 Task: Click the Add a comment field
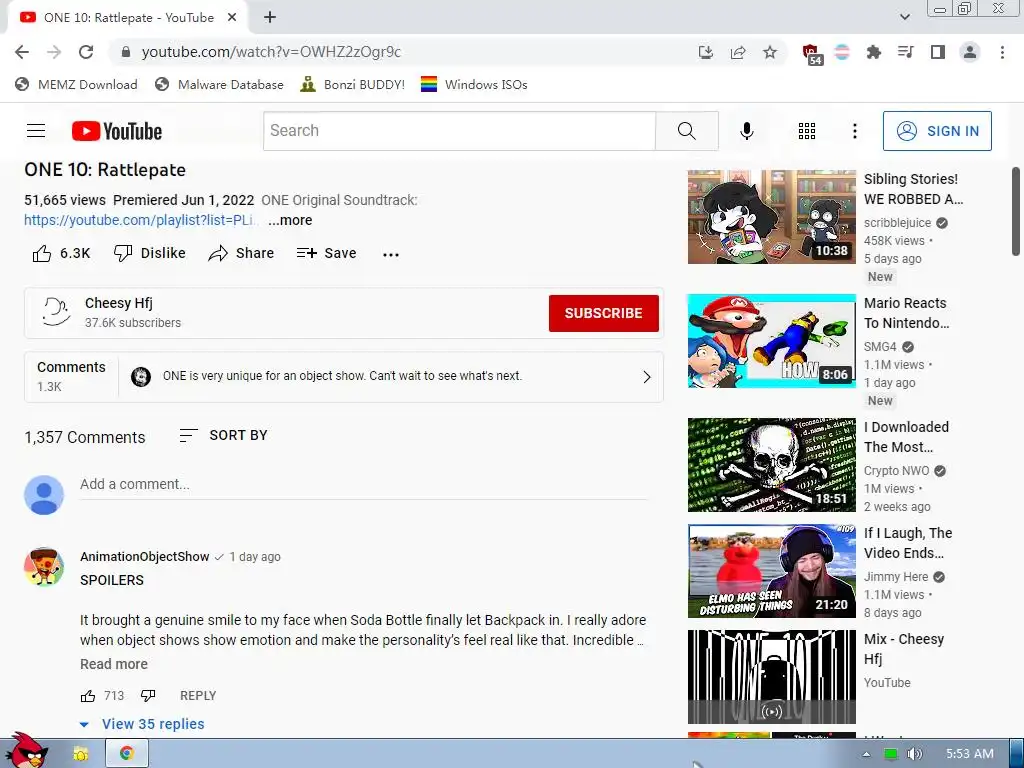[x=364, y=485]
